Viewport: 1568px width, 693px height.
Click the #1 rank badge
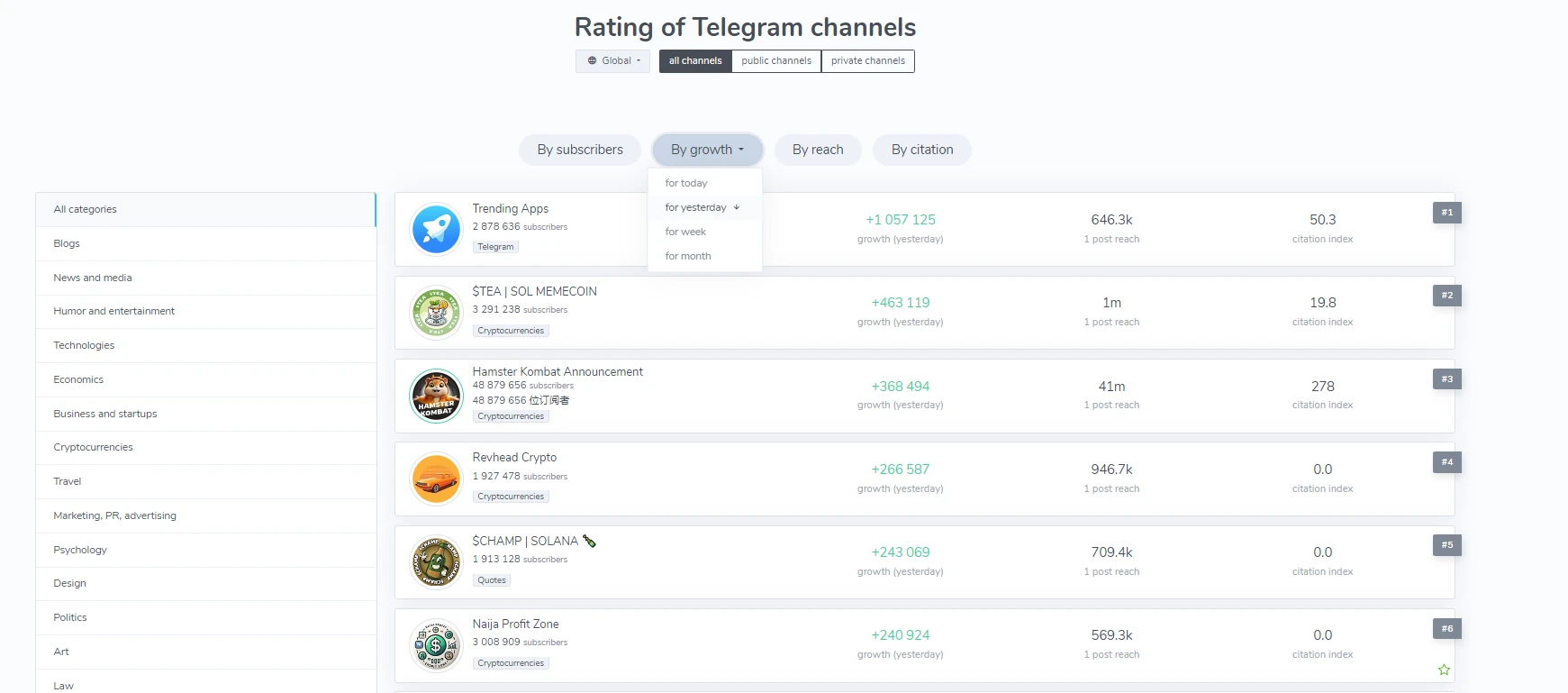(x=1446, y=213)
